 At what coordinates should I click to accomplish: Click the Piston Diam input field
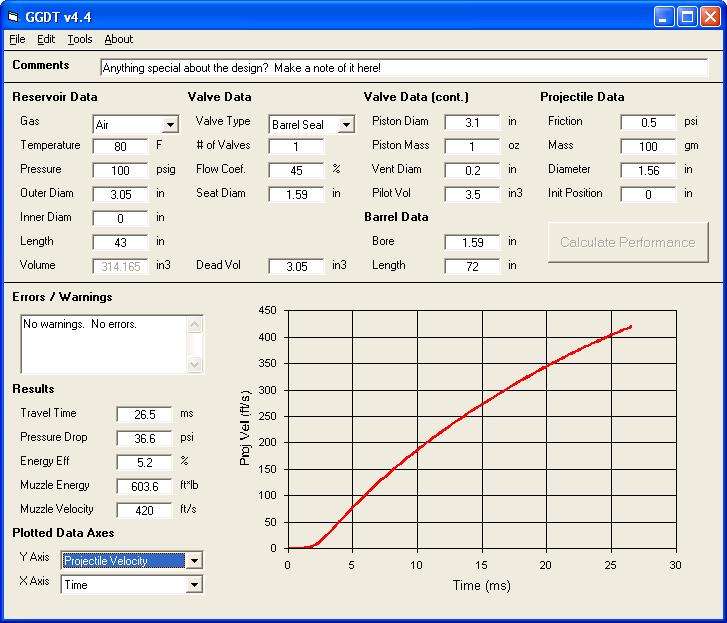472,122
